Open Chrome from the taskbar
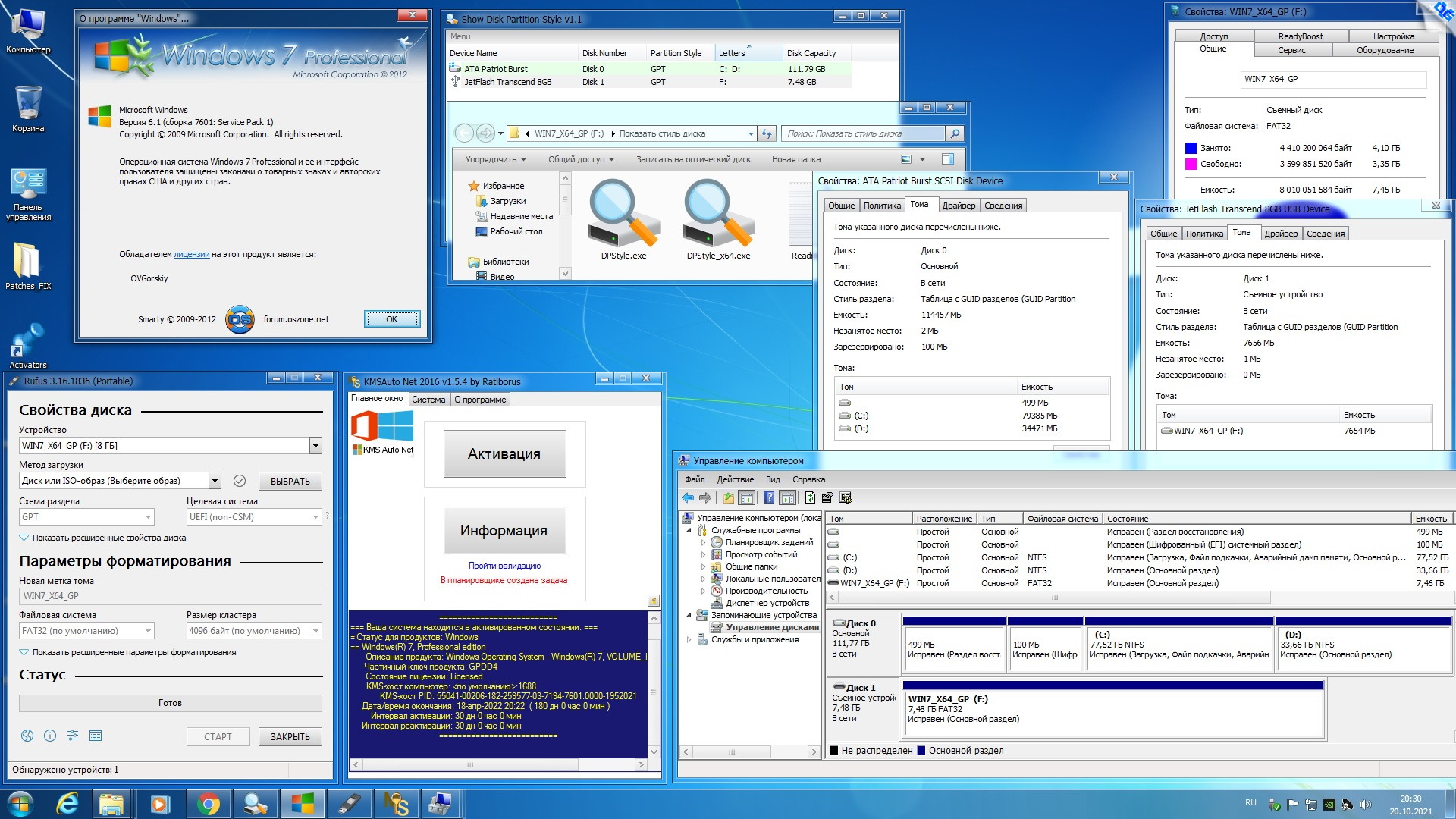 pyautogui.click(x=208, y=804)
